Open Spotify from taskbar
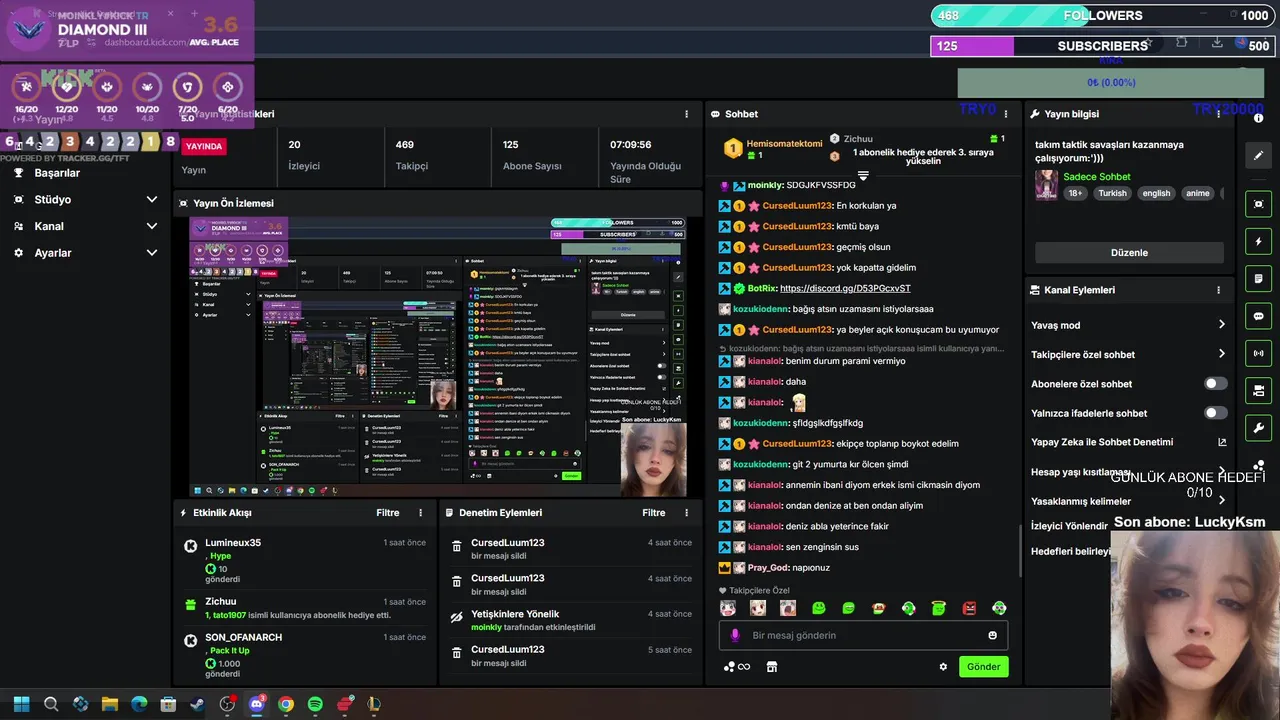The width and height of the screenshot is (1280, 720). [315, 704]
